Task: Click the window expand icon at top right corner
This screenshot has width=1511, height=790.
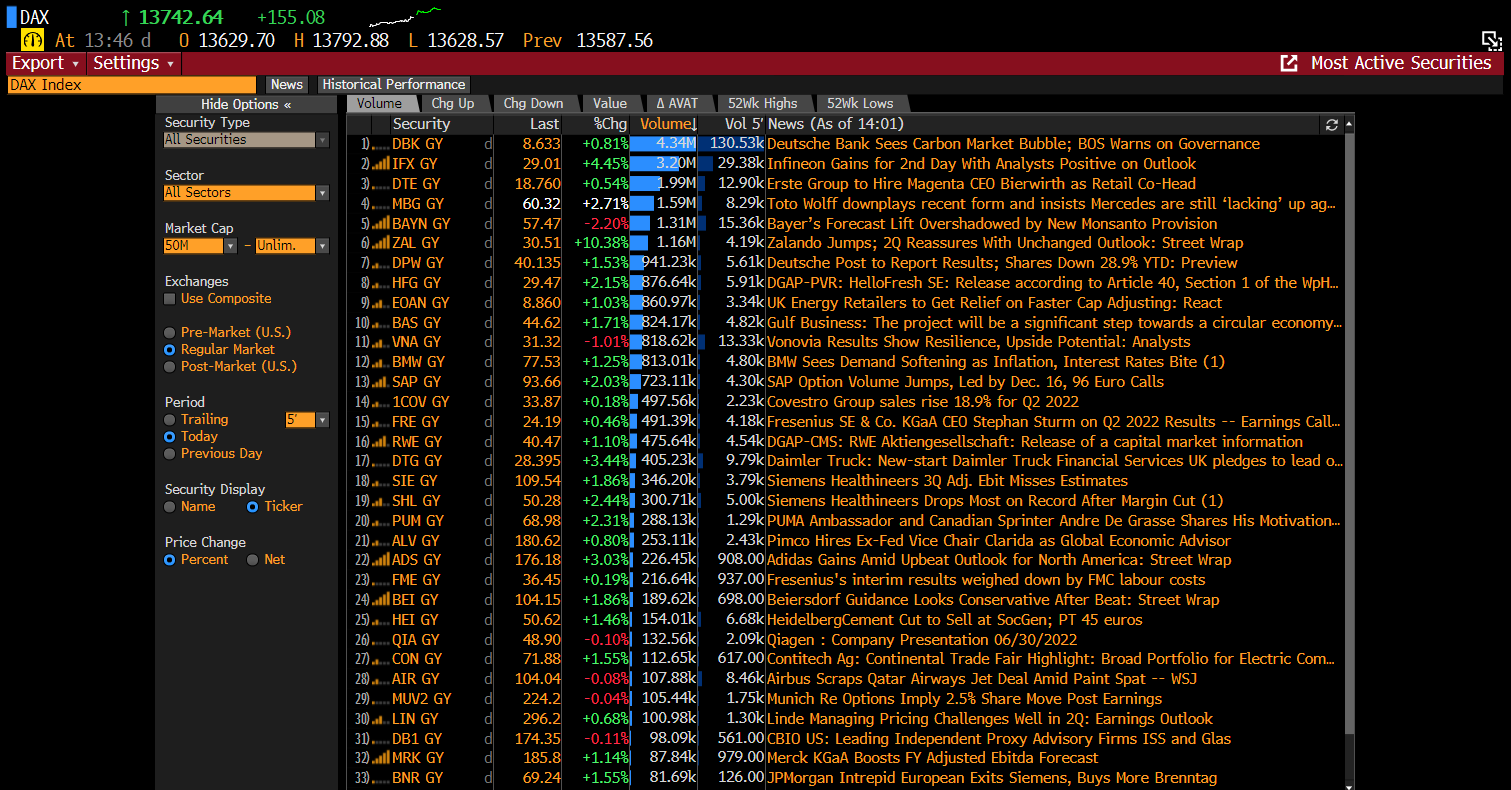Action: point(1491,40)
